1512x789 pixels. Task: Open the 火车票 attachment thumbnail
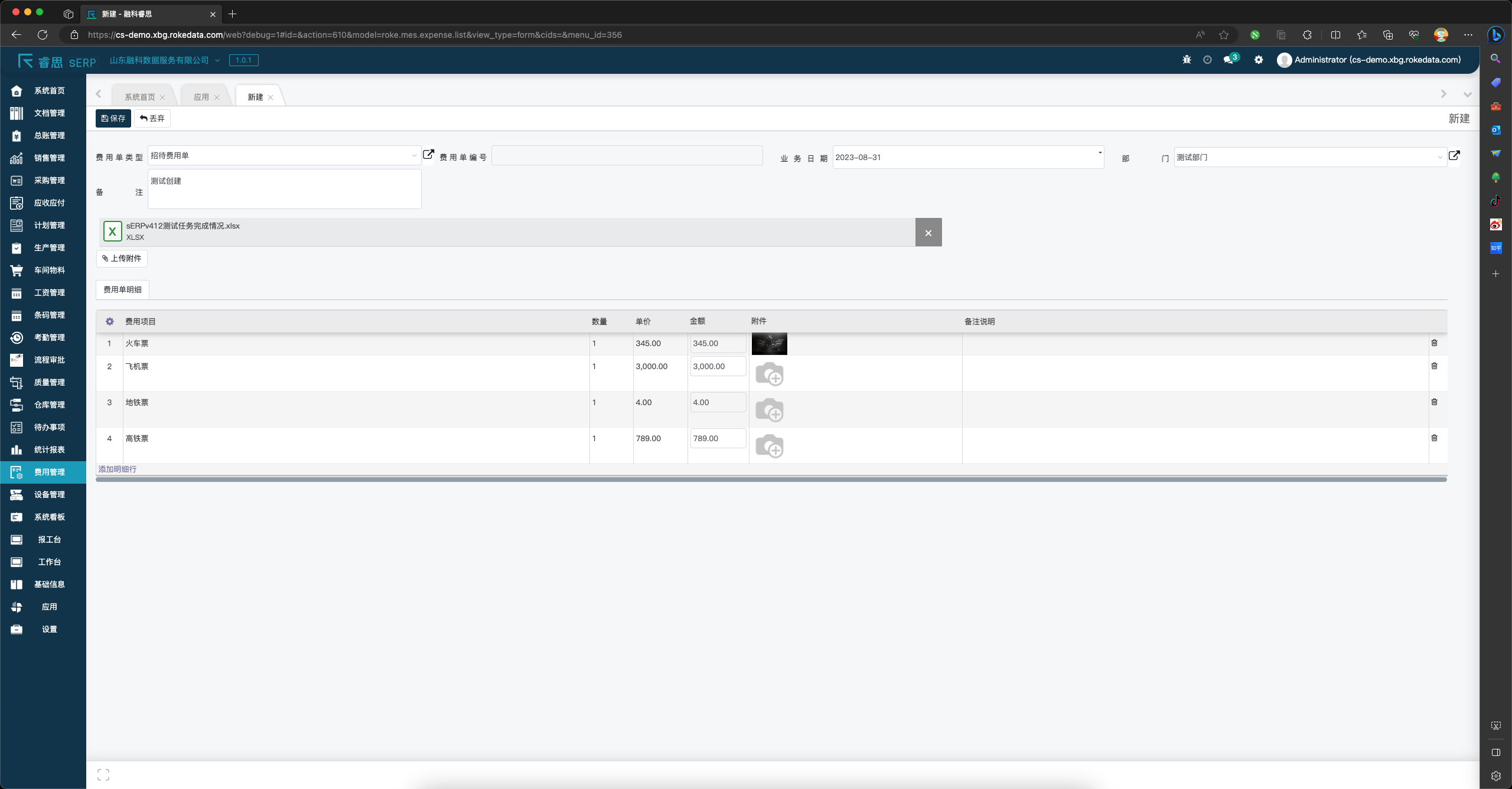click(x=769, y=343)
